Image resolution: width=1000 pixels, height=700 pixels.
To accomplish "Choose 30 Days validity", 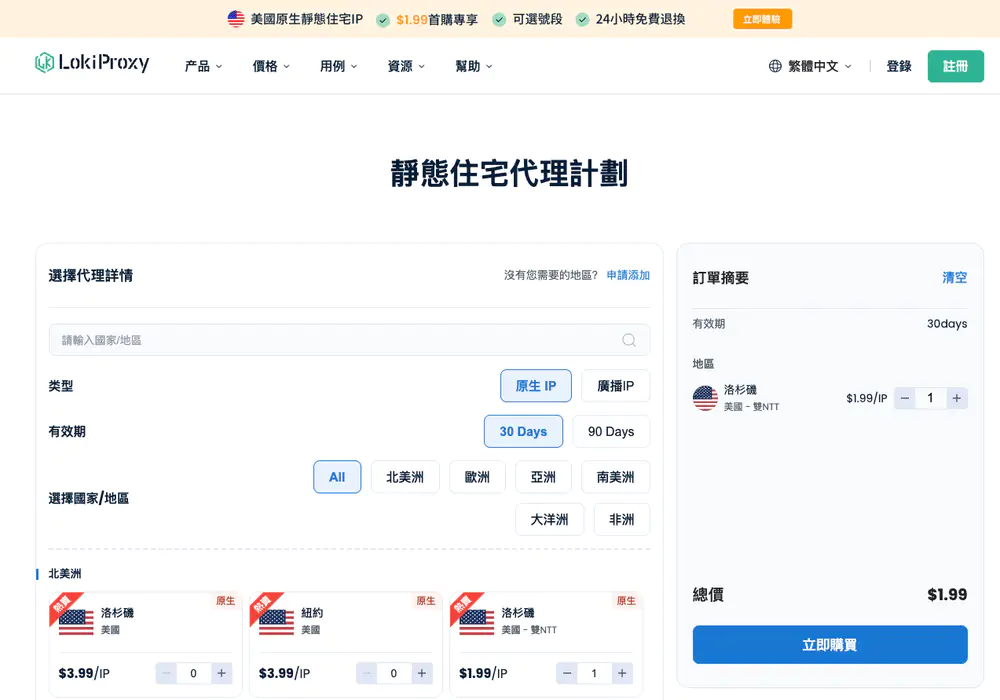I will pos(523,432).
